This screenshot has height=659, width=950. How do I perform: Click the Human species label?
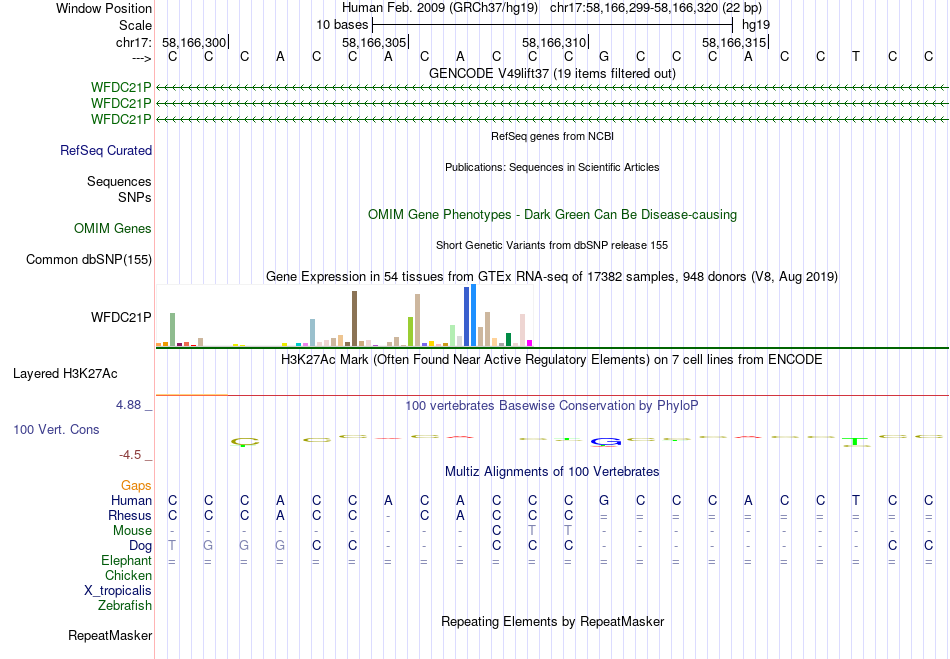click(x=131, y=500)
